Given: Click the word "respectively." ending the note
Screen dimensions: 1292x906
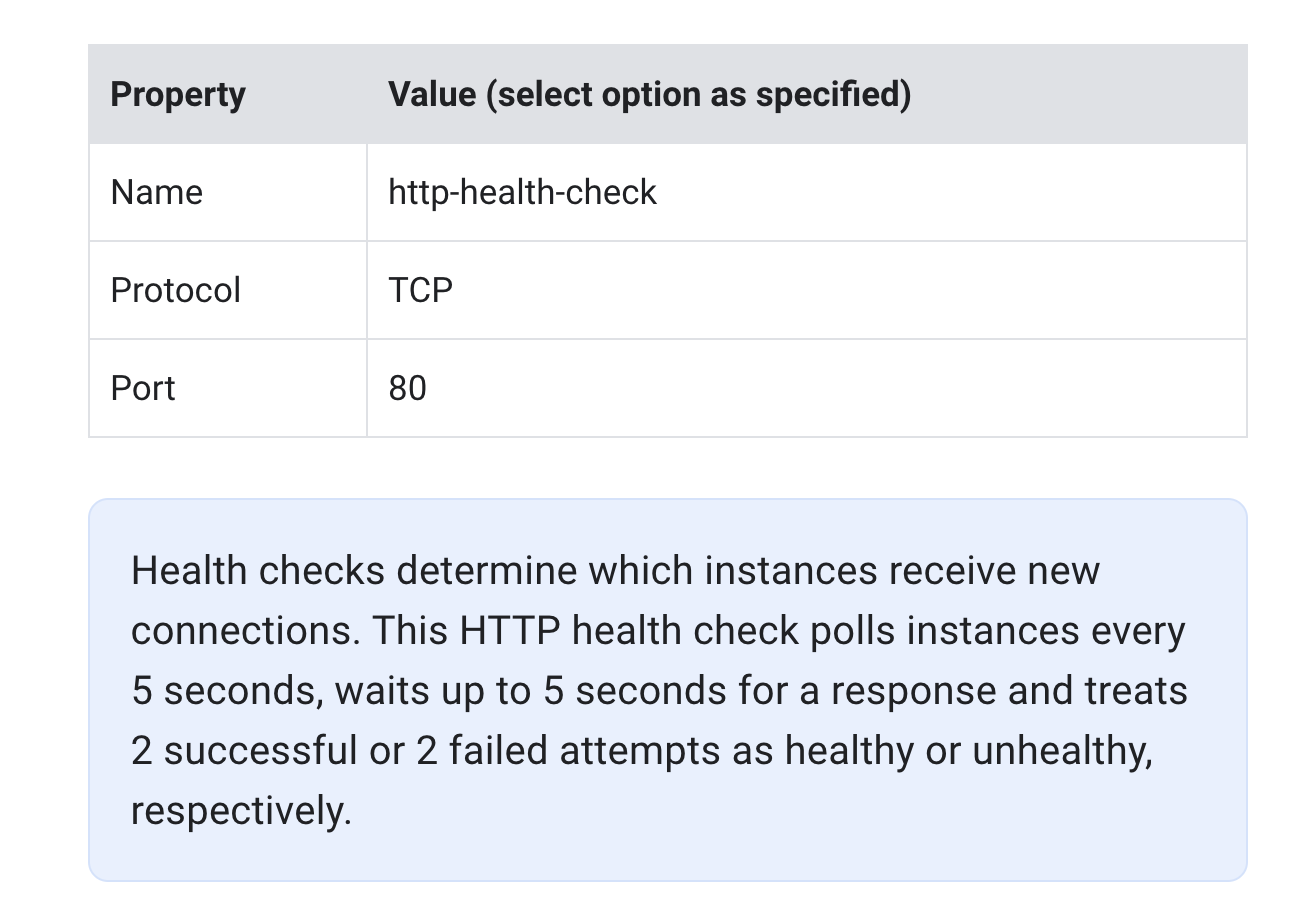Looking at the screenshot, I should pos(241,811).
